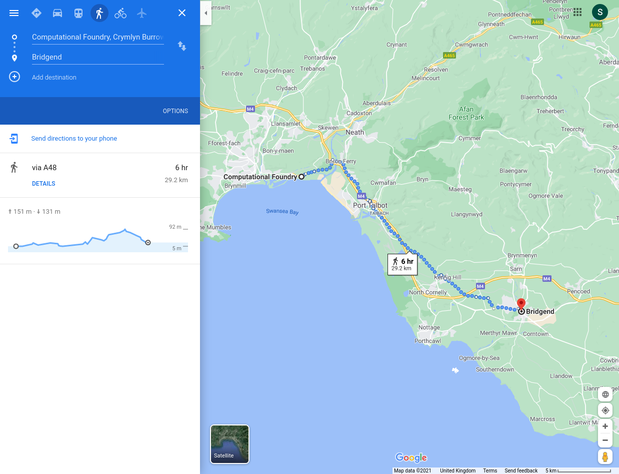Click the Port Talbot map label
This screenshot has height=474, width=619.
370,205
